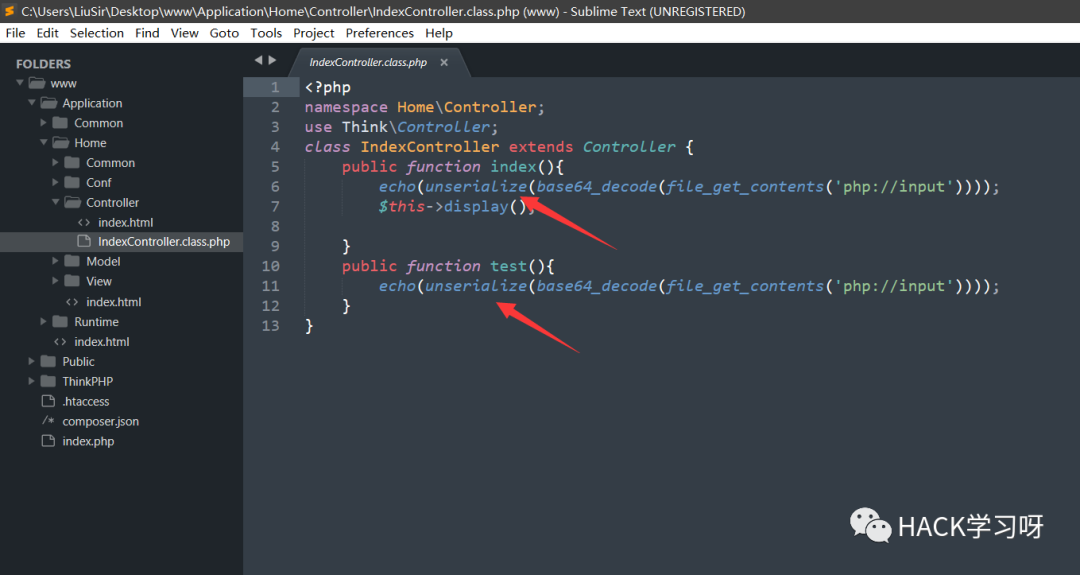Go to previous tab with left arrow
Viewport: 1080px width, 575px height.
tap(258, 61)
